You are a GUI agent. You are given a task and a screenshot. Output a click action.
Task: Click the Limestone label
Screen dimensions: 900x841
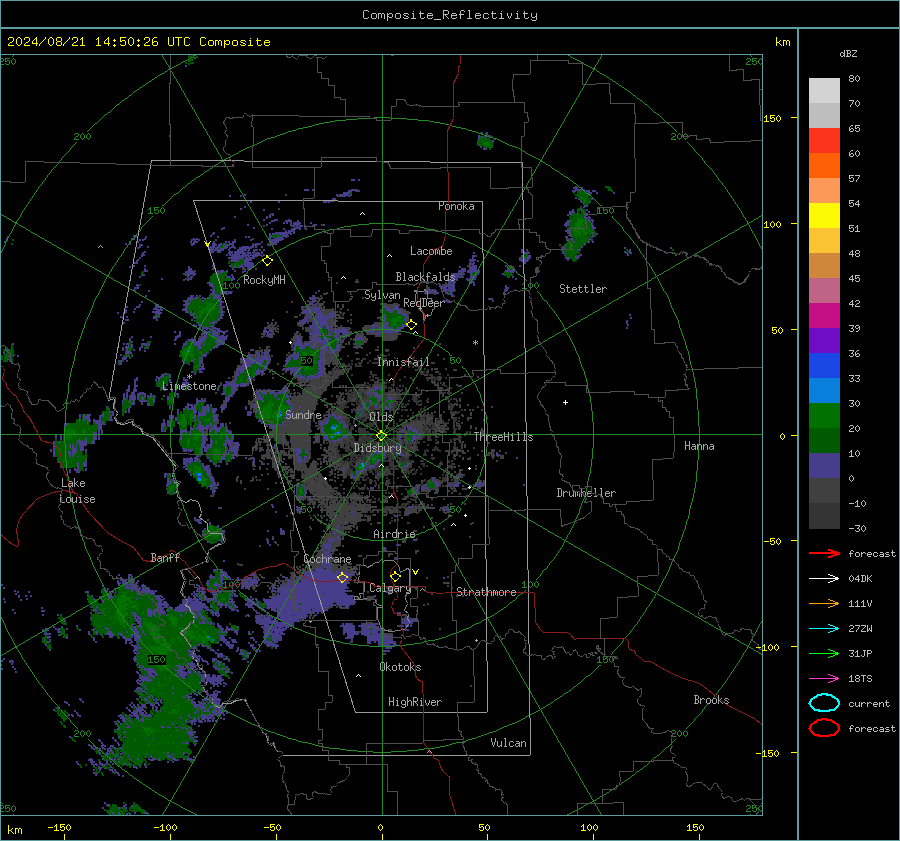click(x=189, y=386)
